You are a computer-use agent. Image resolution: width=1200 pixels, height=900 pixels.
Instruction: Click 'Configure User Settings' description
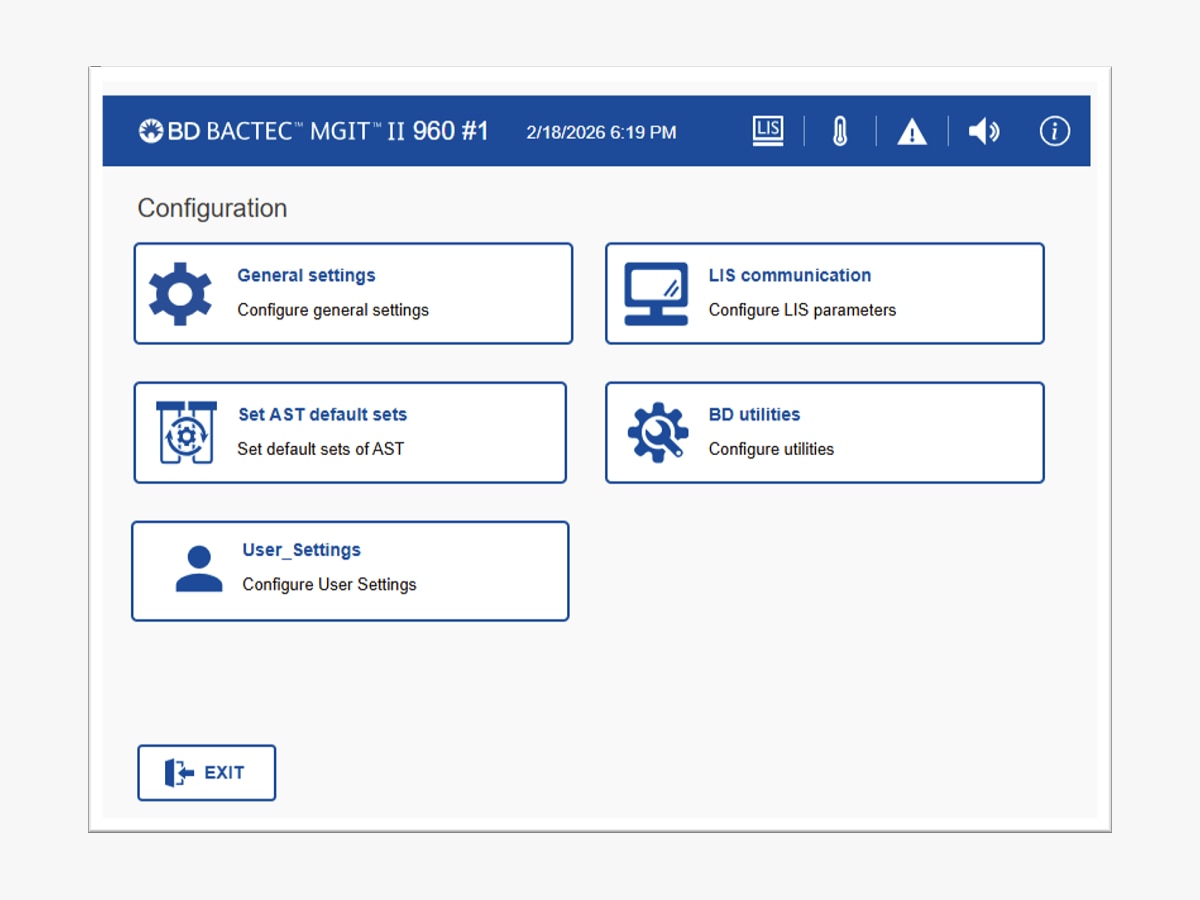330,584
